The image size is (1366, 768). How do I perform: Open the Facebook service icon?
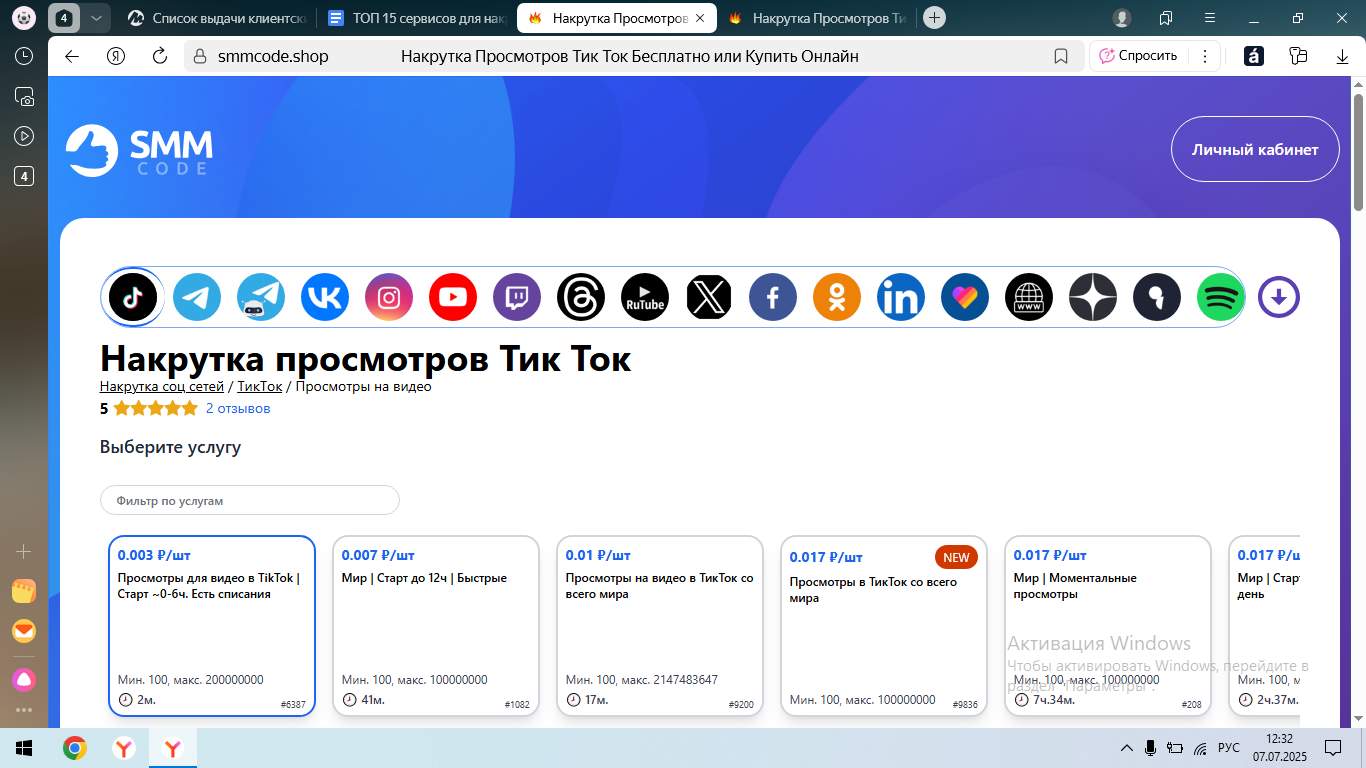[x=773, y=297]
